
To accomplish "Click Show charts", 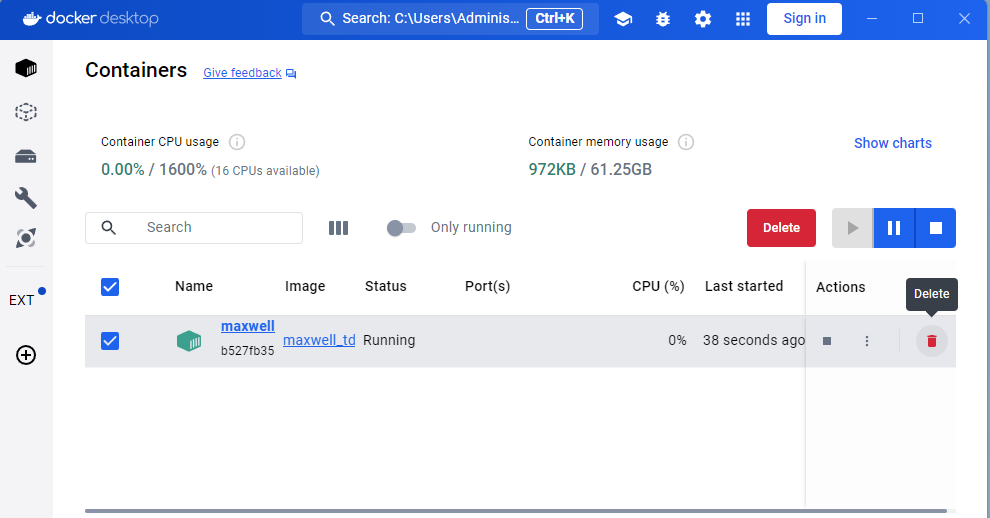I will tap(893, 143).
